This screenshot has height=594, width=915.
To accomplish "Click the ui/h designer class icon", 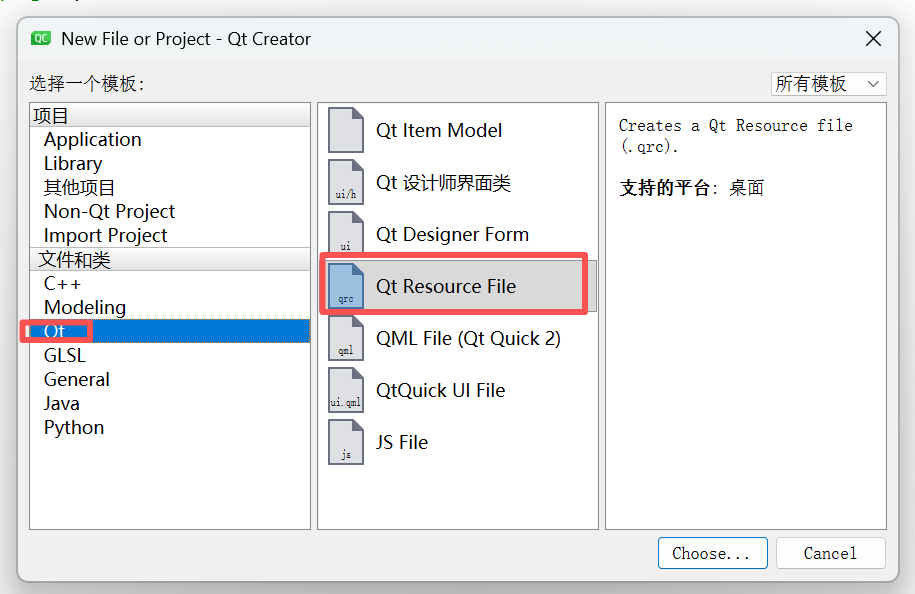I will (x=345, y=182).
